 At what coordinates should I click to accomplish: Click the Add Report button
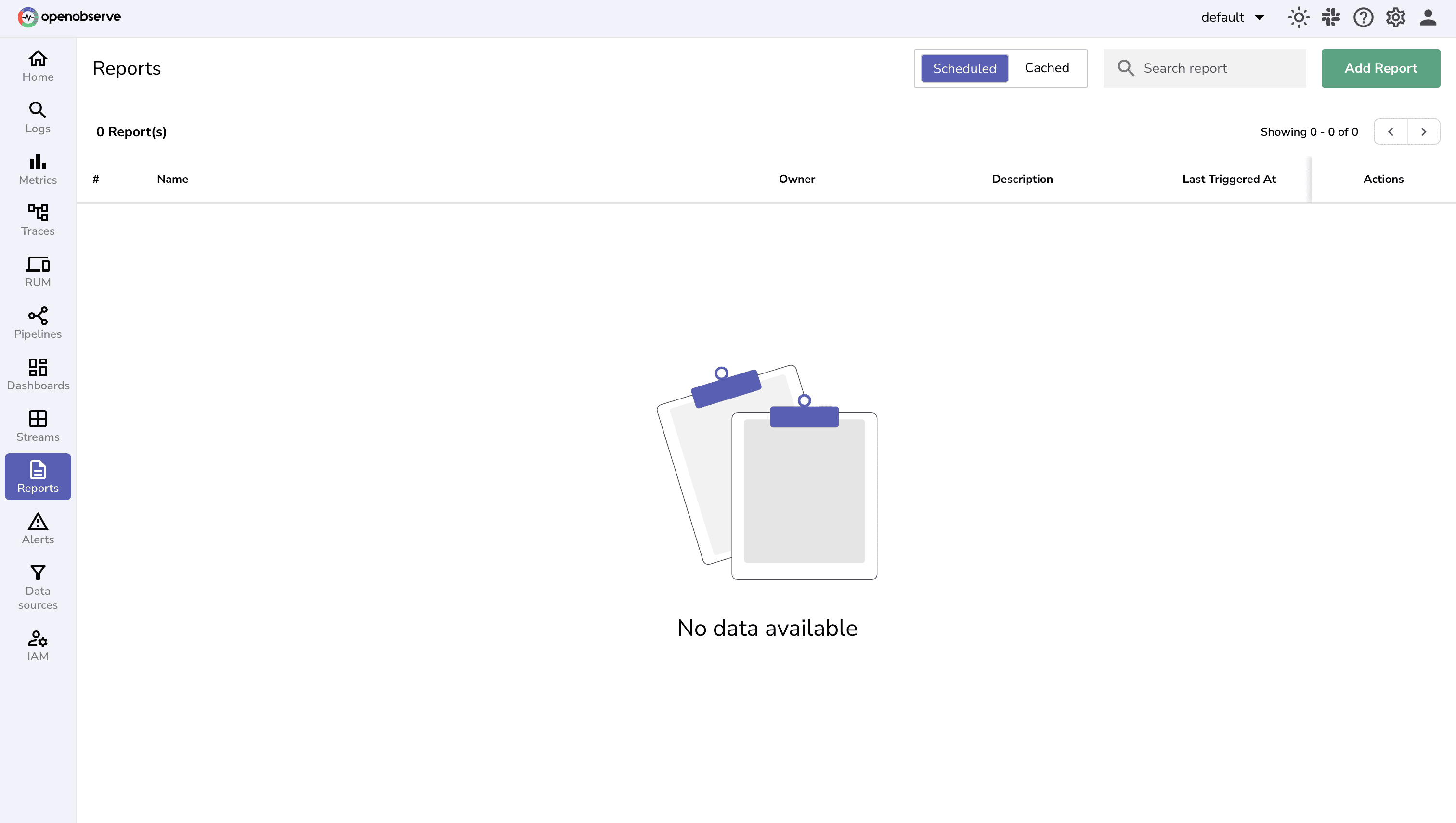pyautogui.click(x=1381, y=68)
